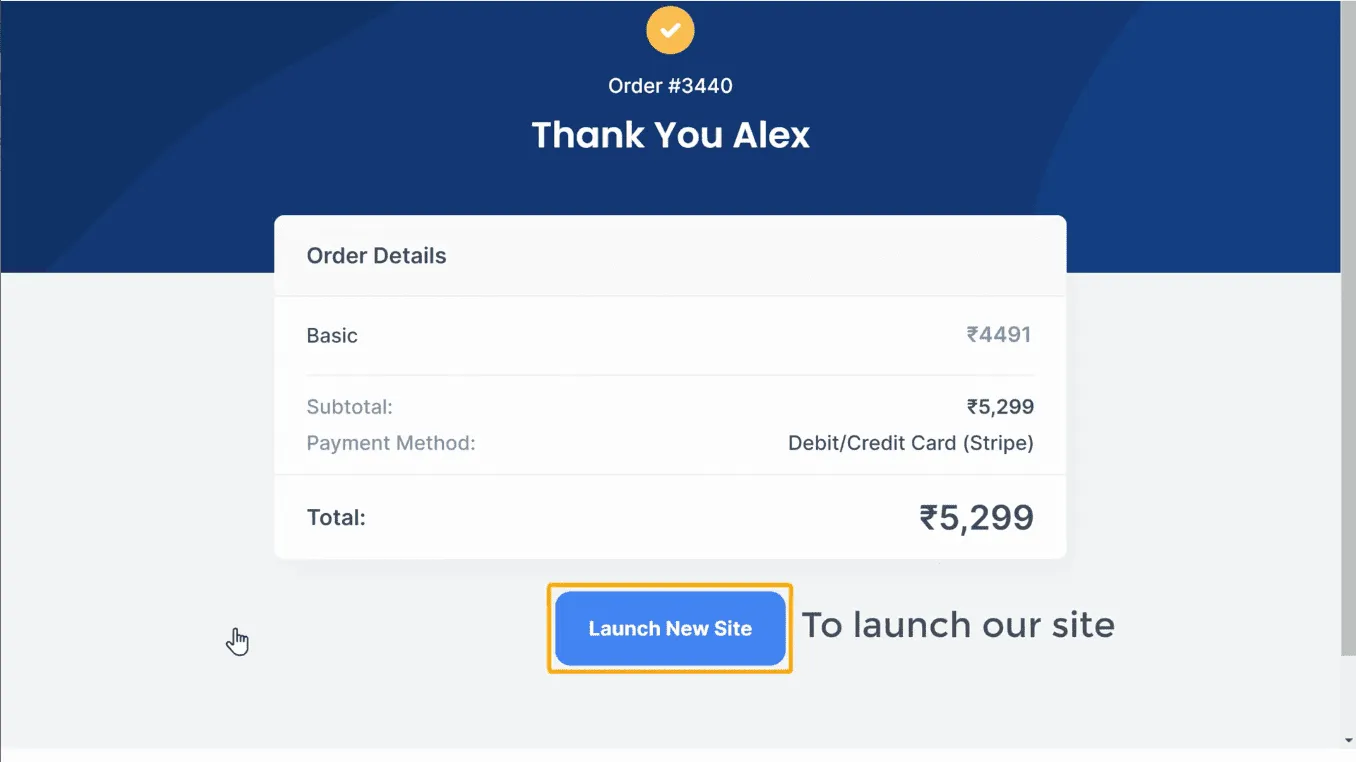This screenshot has width=1356, height=762.
Task: Click the empty scrollbar track below the thumb
Action: 1348,695
